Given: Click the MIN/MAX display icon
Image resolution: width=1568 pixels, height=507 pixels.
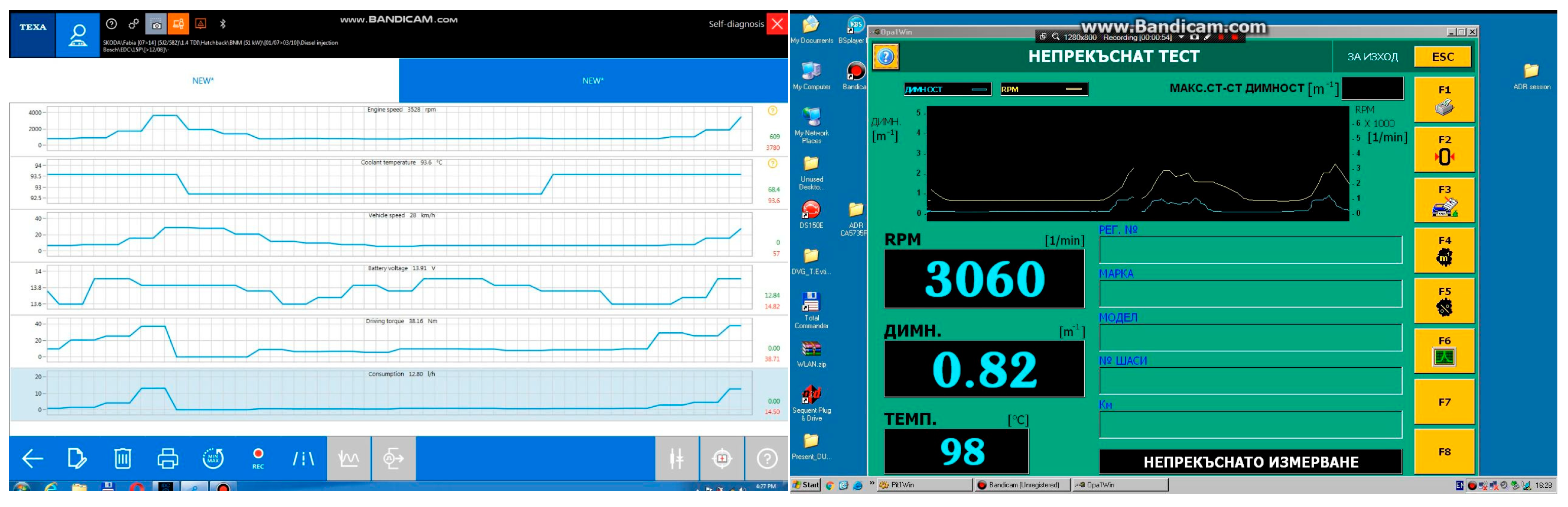Looking at the screenshot, I should pyautogui.click(x=214, y=459).
